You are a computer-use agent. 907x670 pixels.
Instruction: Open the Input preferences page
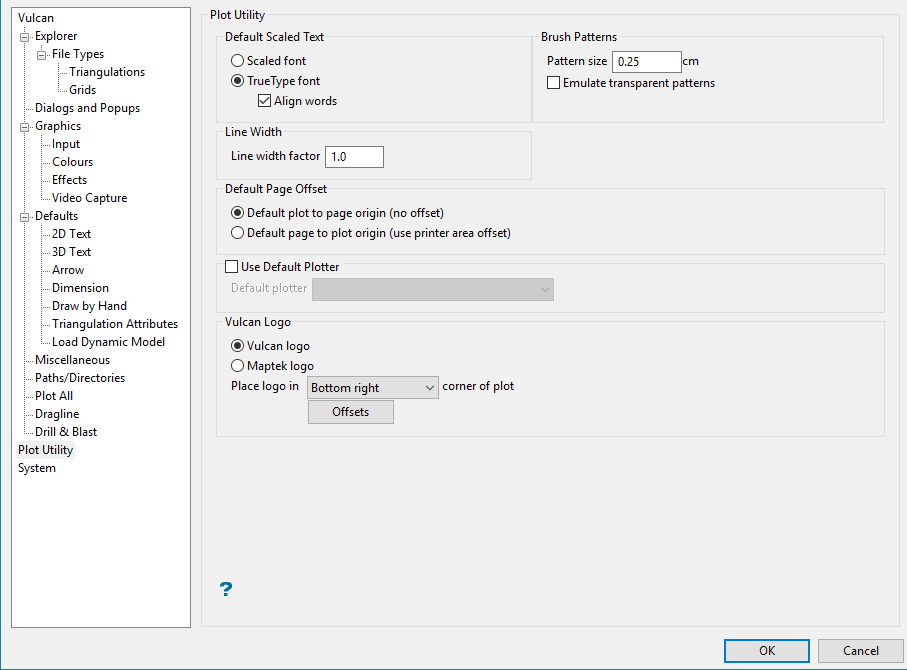click(x=66, y=143)
